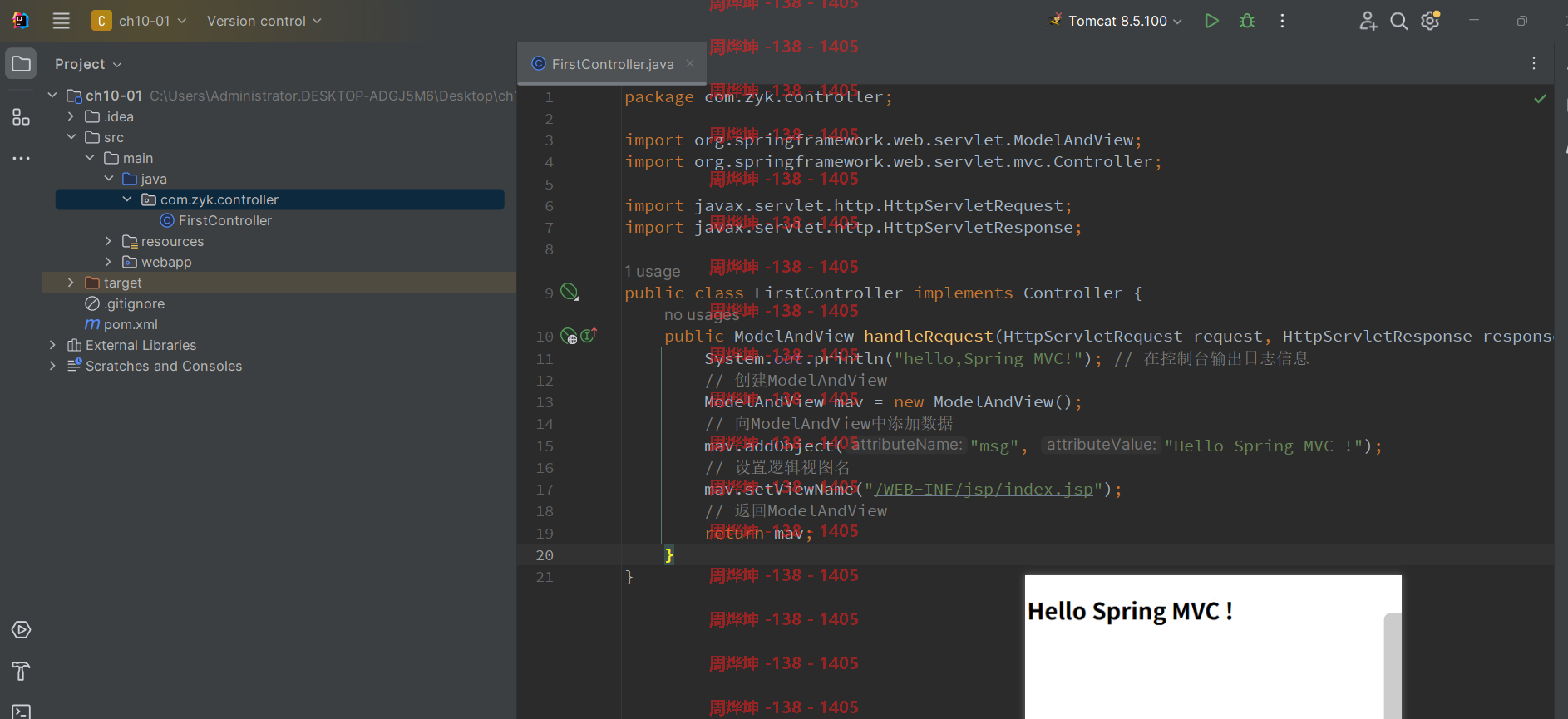Image resolution: width=1568 pixels, height=719 pixels.
Task: Collapse the com.zyk.controller package
Action: tap(127, 199)
